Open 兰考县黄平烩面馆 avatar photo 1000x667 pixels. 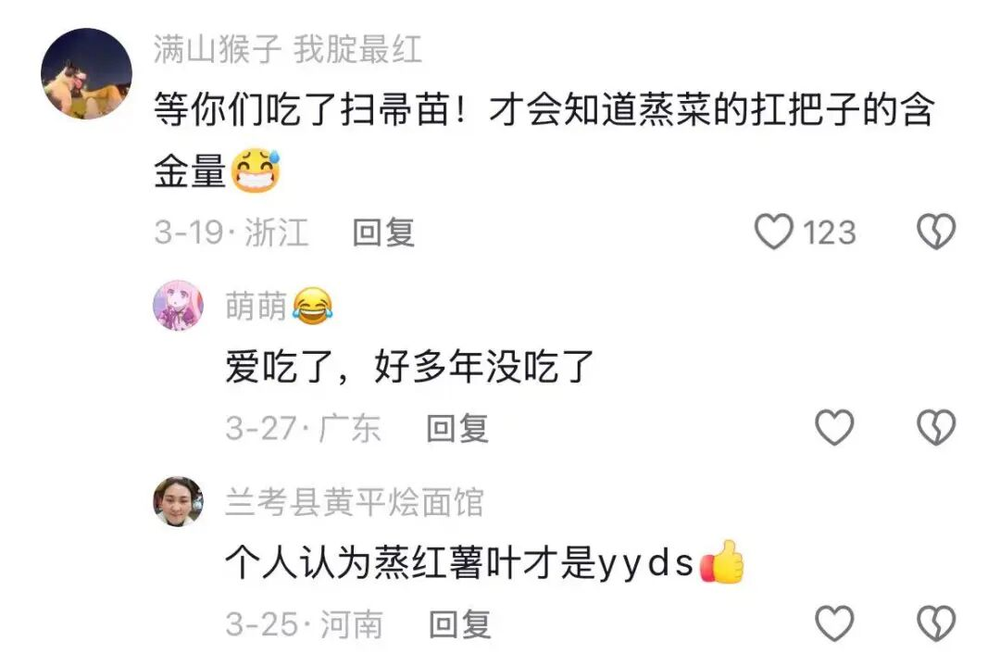(179, 501)
